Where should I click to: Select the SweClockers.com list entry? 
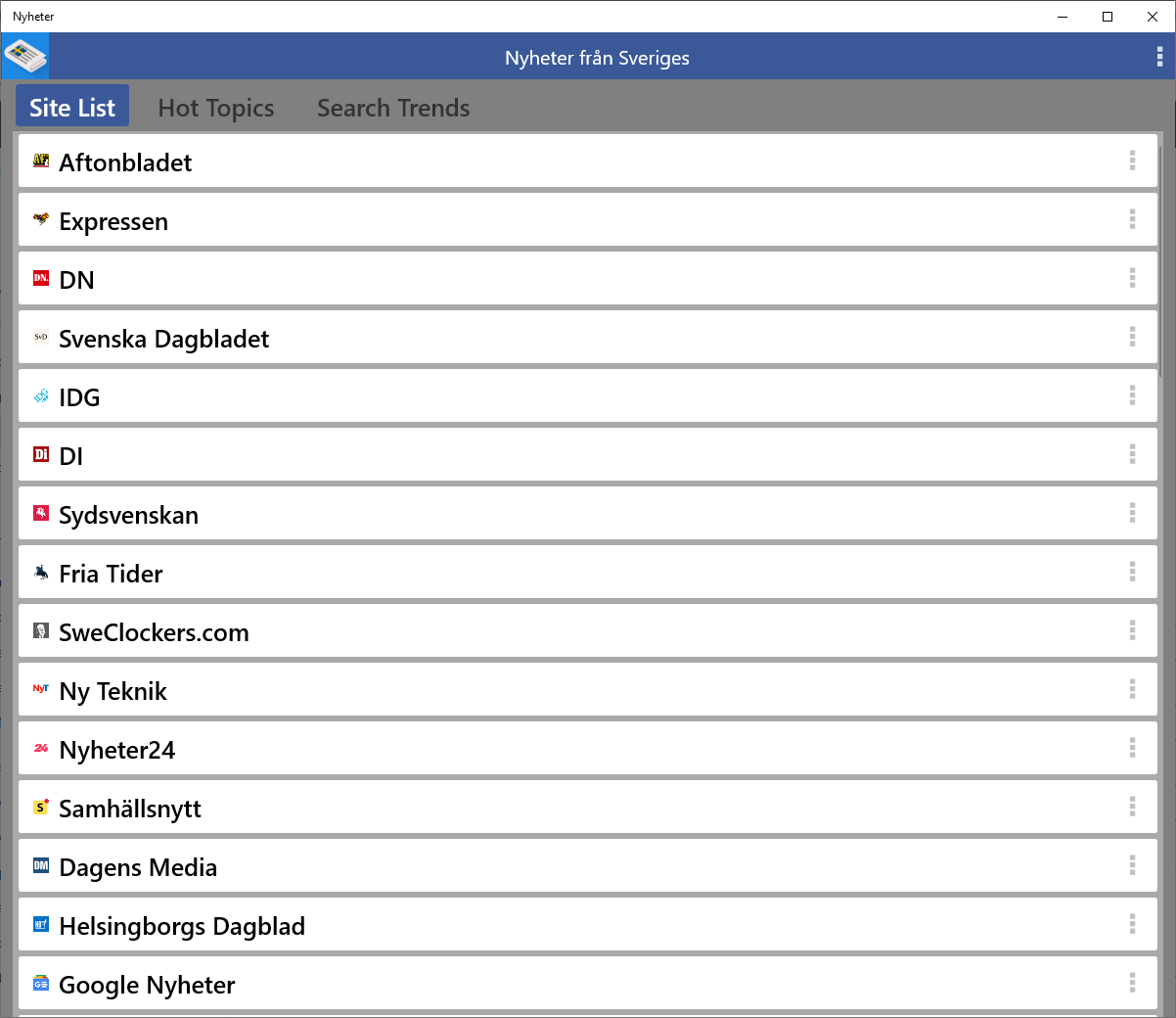coord(587,630)
